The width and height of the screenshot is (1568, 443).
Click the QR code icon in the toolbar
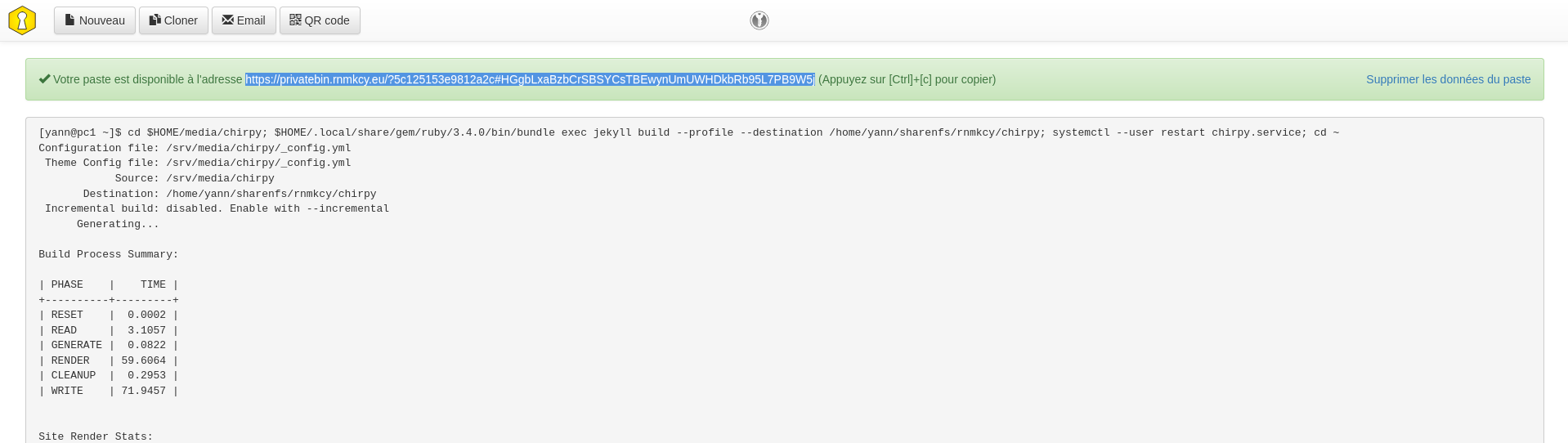(x=295, y=20)
